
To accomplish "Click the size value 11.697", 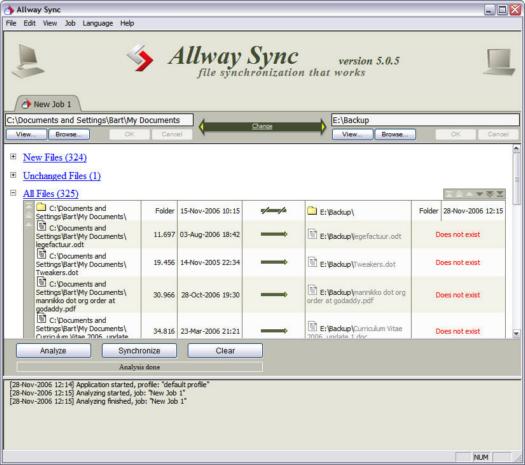I will coord(164,235).
